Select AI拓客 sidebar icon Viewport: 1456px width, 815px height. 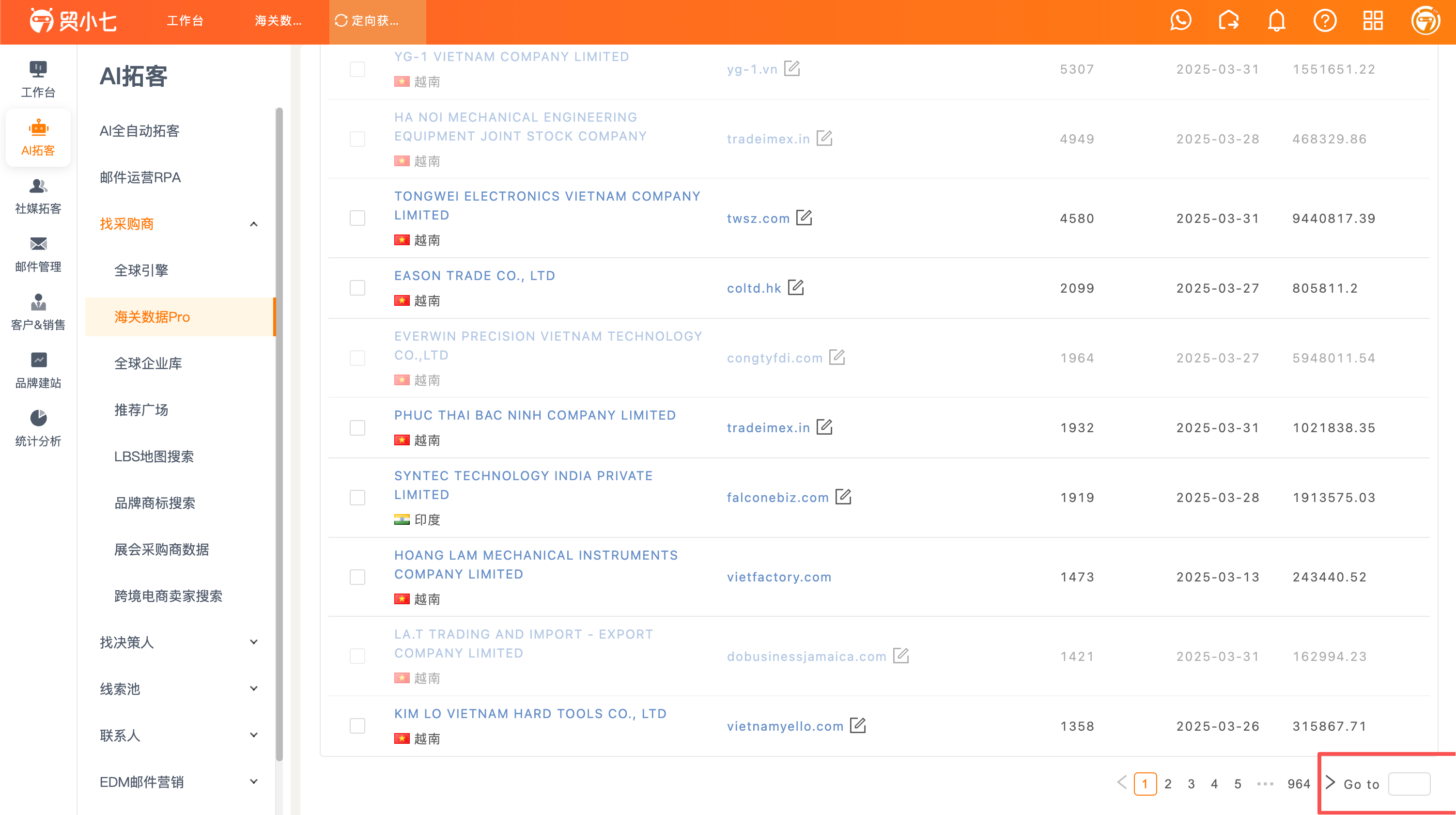pyautogui.click(x=38, y=138)
